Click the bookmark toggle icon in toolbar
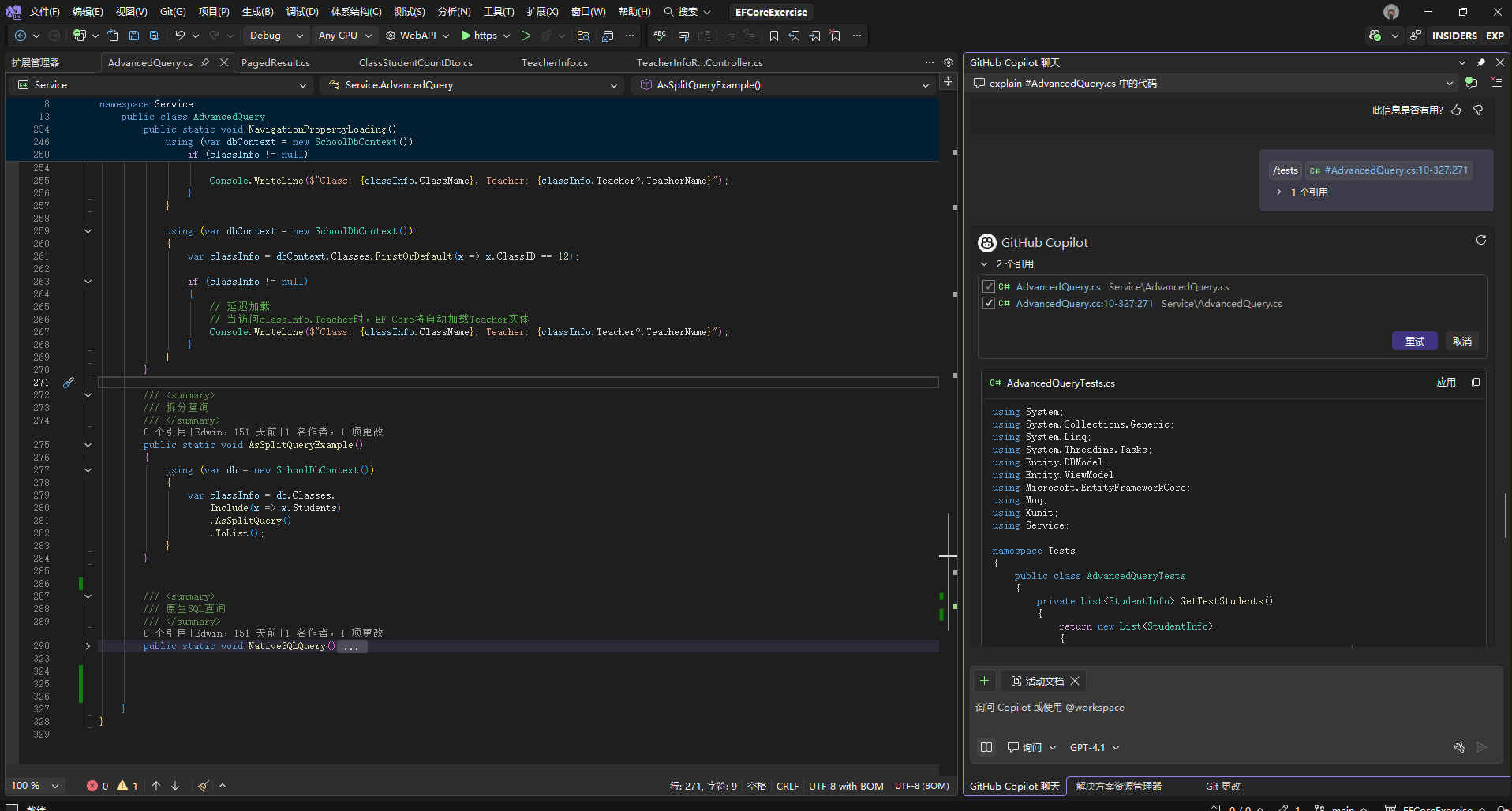1512x811 pixels. coord(773,36)
